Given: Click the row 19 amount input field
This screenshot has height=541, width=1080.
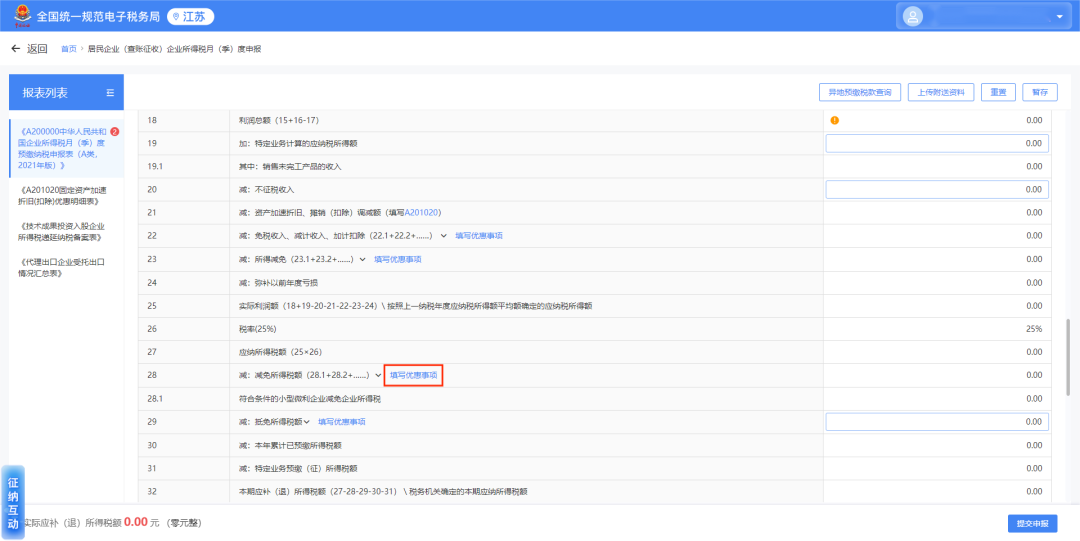Looking at the screenshot, I should pos(936,143).
